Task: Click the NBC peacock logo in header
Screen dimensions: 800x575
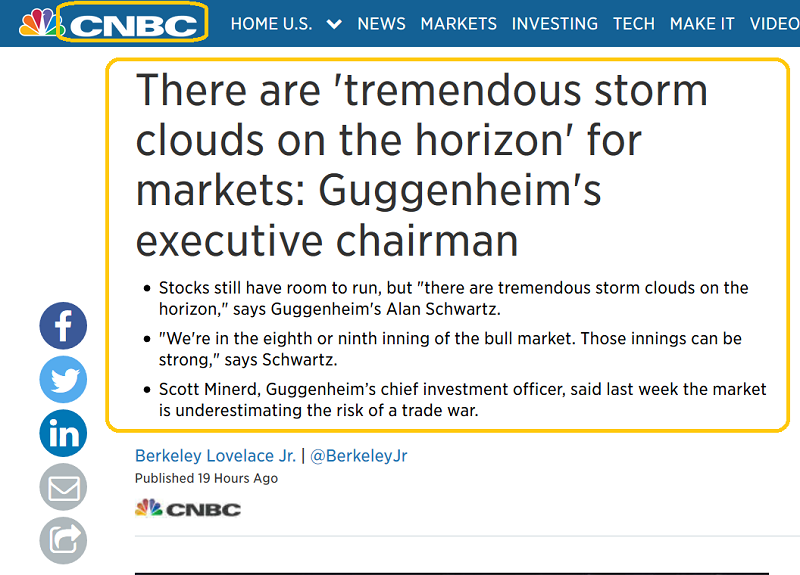Action: [41, 23]
